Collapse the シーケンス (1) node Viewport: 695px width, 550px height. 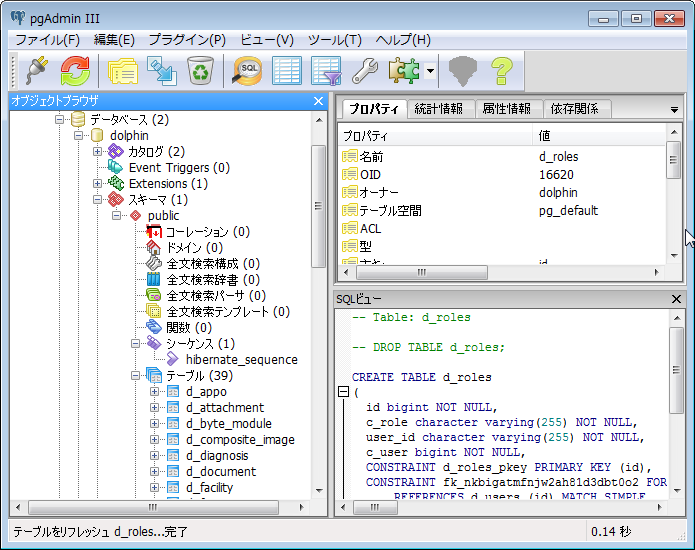tap(135, 343)
